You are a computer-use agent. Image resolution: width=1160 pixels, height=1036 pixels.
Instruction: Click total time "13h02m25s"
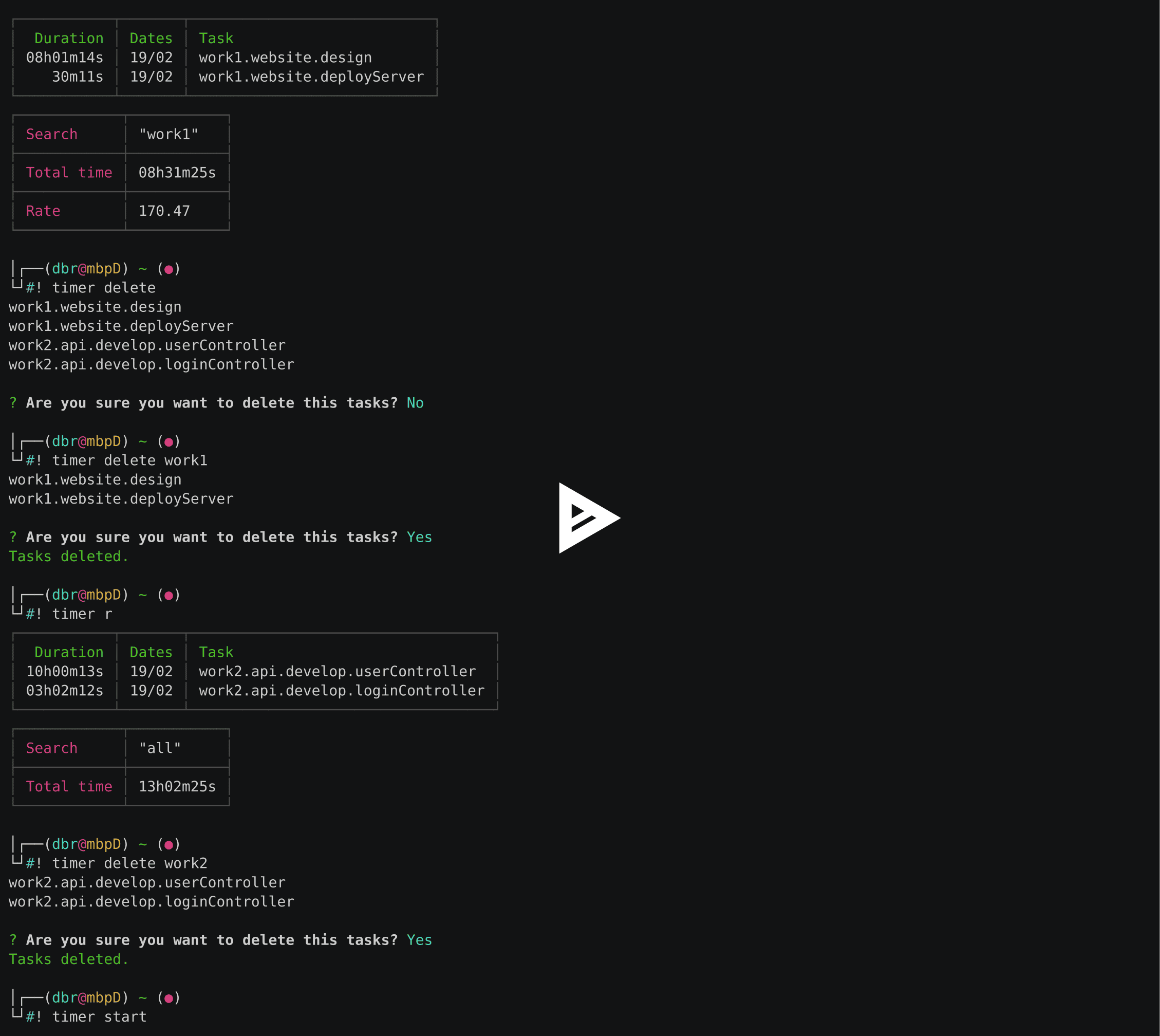[x=177, y=787]
